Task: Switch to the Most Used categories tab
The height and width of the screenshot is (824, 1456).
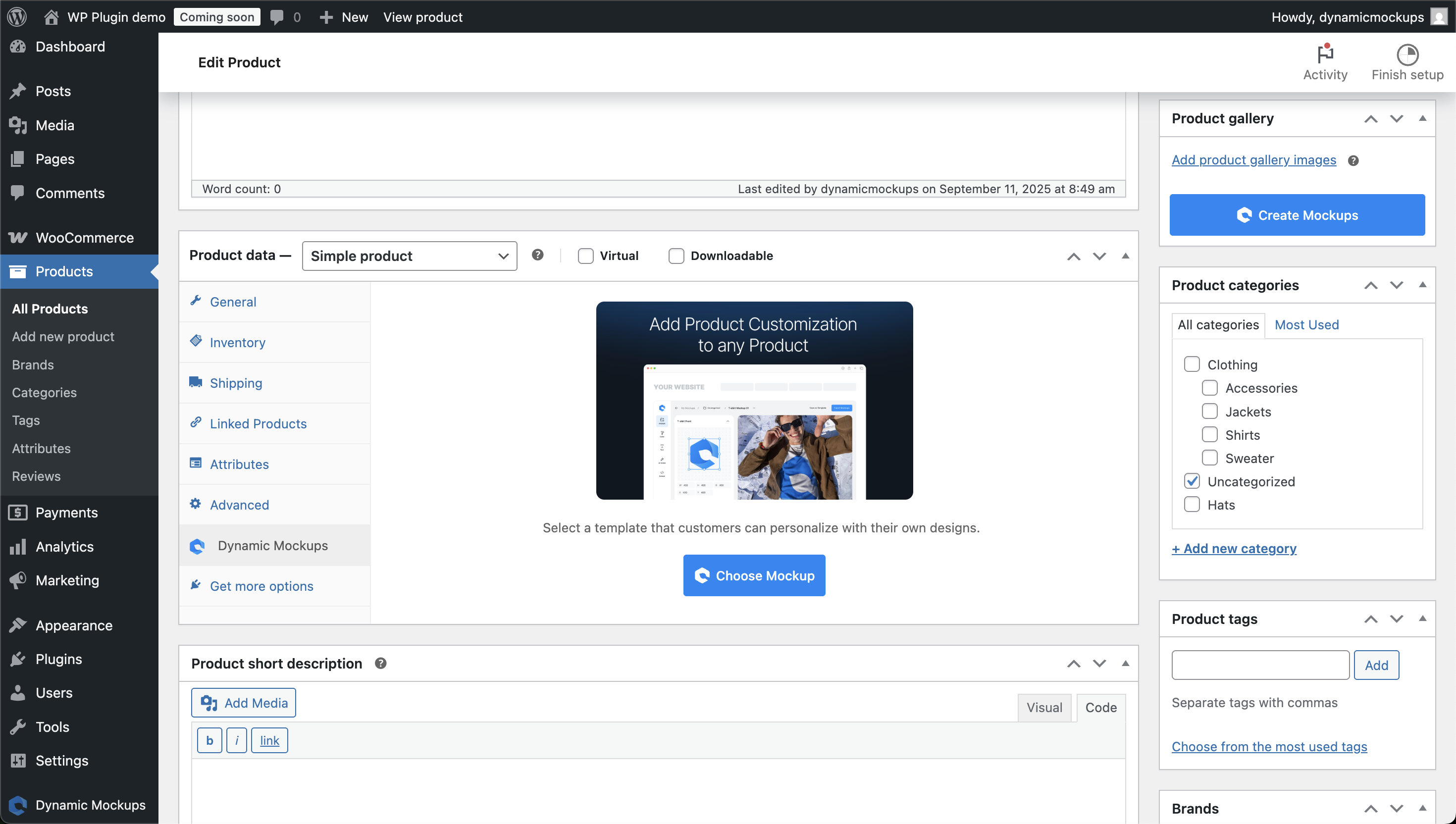Action: coord(1306,324)
